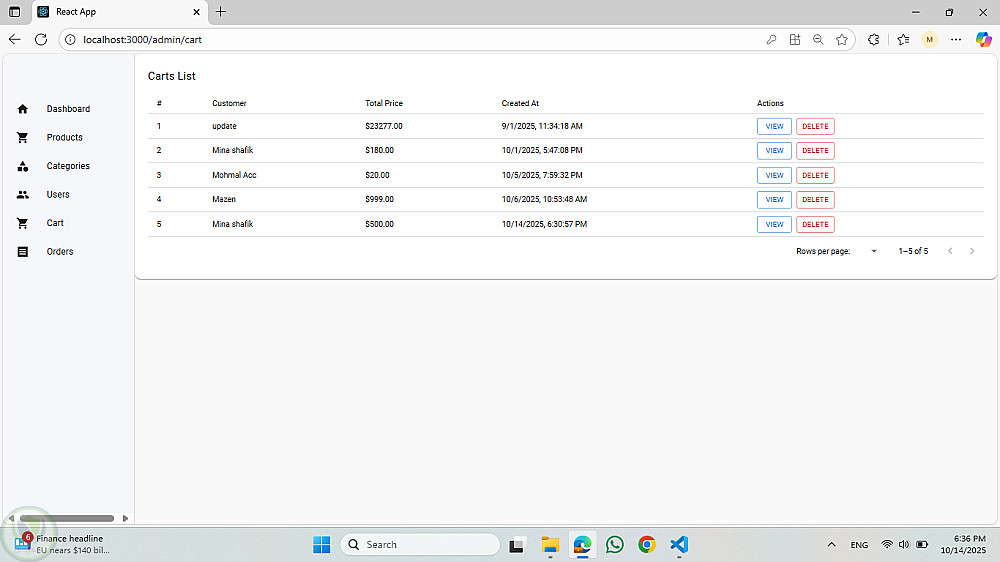View Mohmal Acc's cart

[x=774, y=175]
